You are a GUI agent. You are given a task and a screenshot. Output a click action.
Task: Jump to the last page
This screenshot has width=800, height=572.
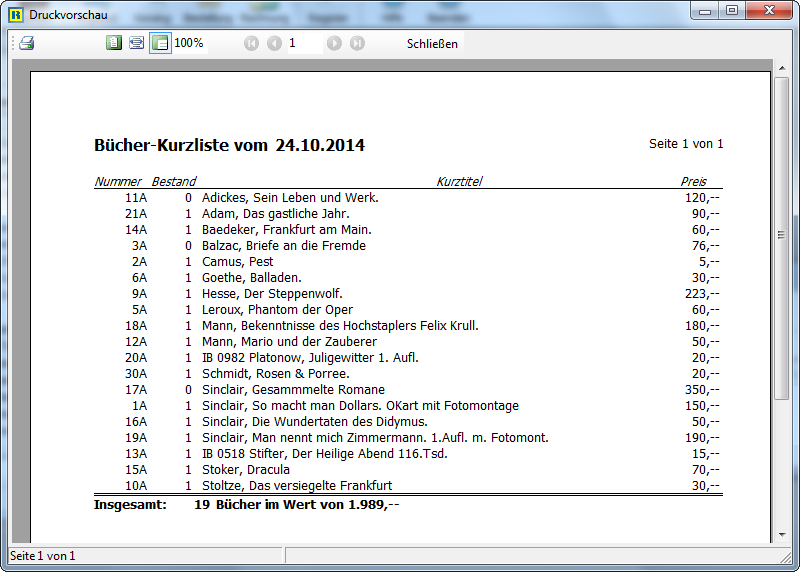tap(357, 43)
